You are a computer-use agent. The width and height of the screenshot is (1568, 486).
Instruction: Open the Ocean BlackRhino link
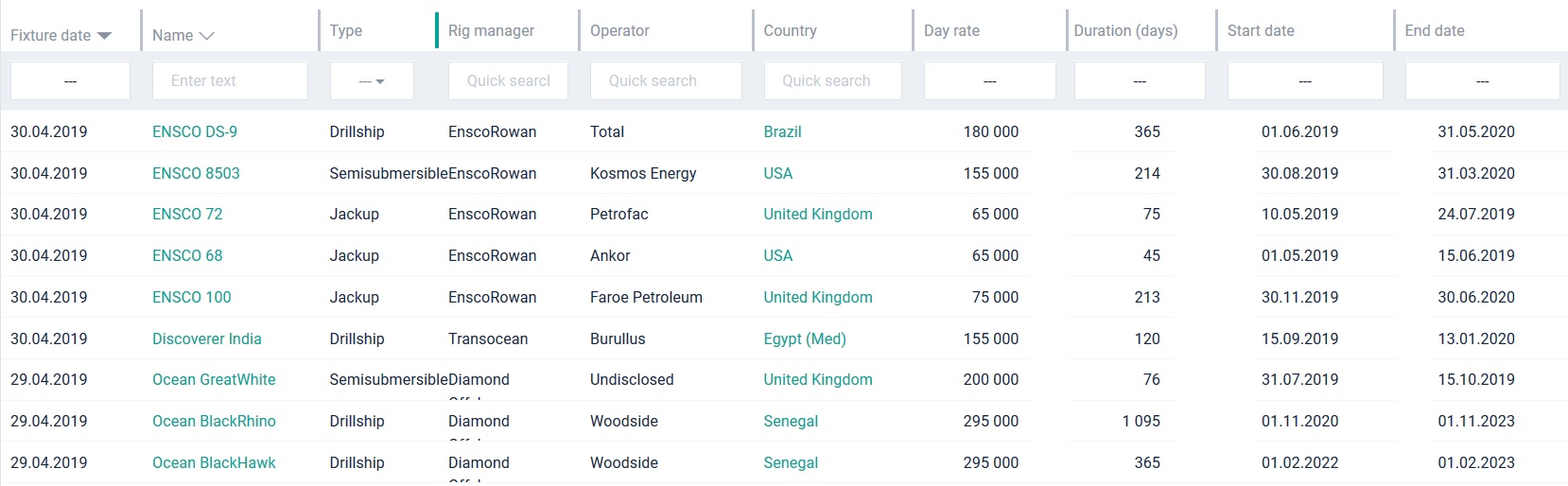[x=214, y=422]
